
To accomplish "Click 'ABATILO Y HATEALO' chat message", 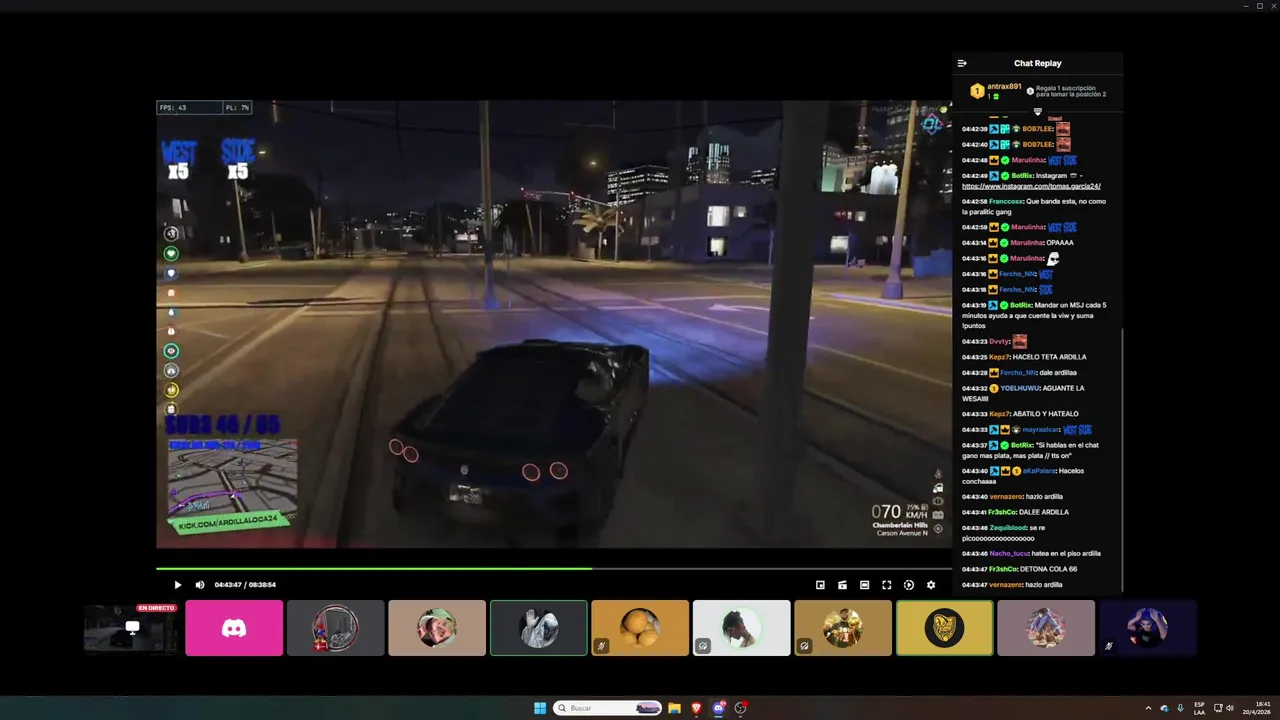I will click(x=1045, y=414).
